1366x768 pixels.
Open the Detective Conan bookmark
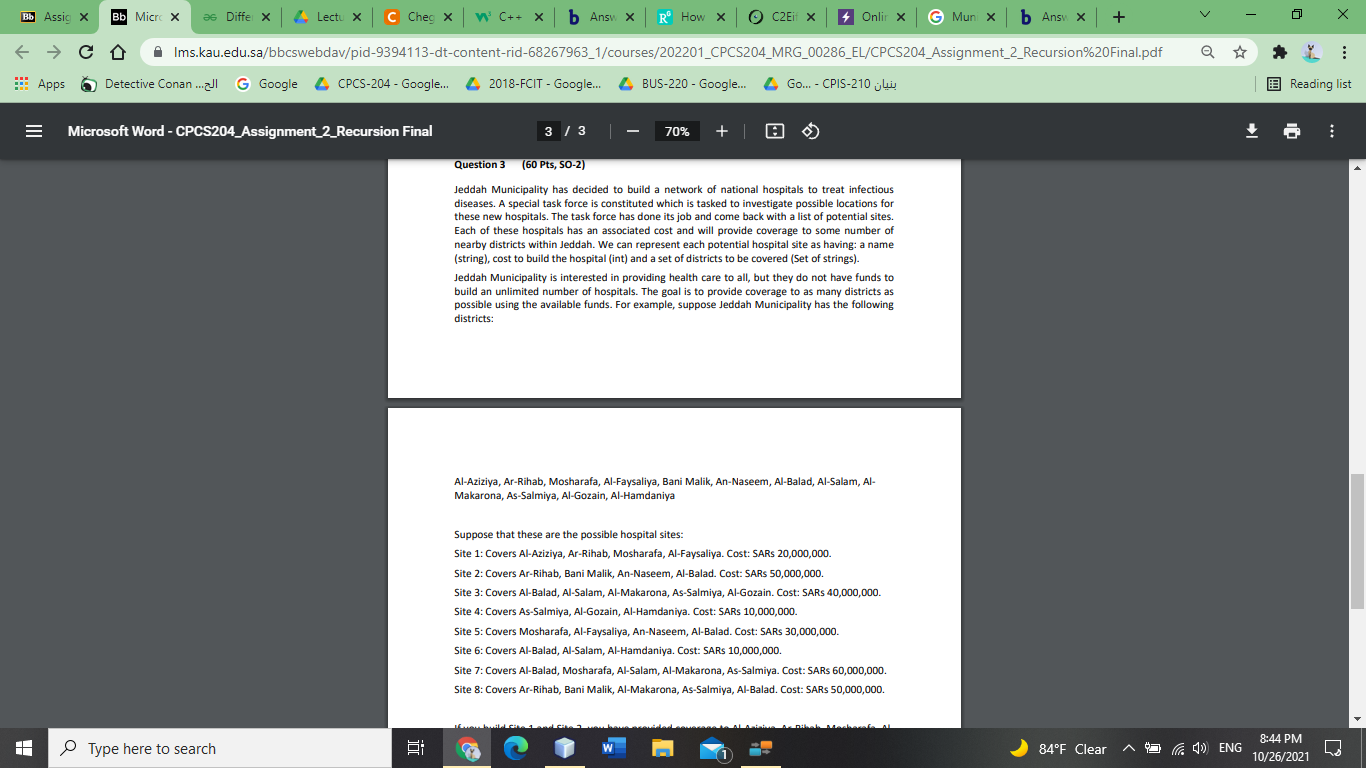149,84
